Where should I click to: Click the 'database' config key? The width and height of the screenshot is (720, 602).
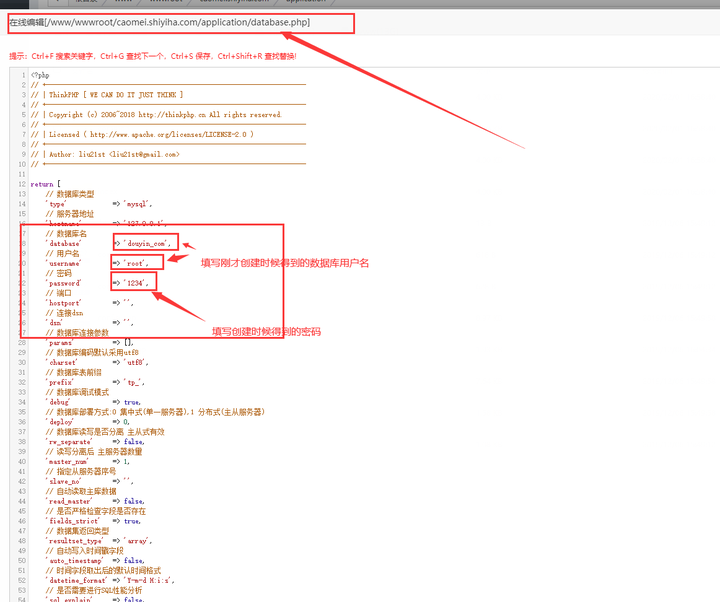pos(63,244)
